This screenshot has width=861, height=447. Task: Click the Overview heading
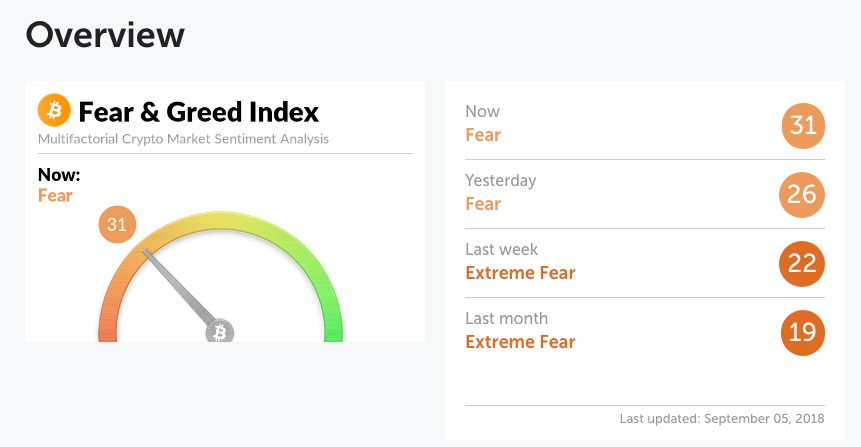tap(105, 35)
